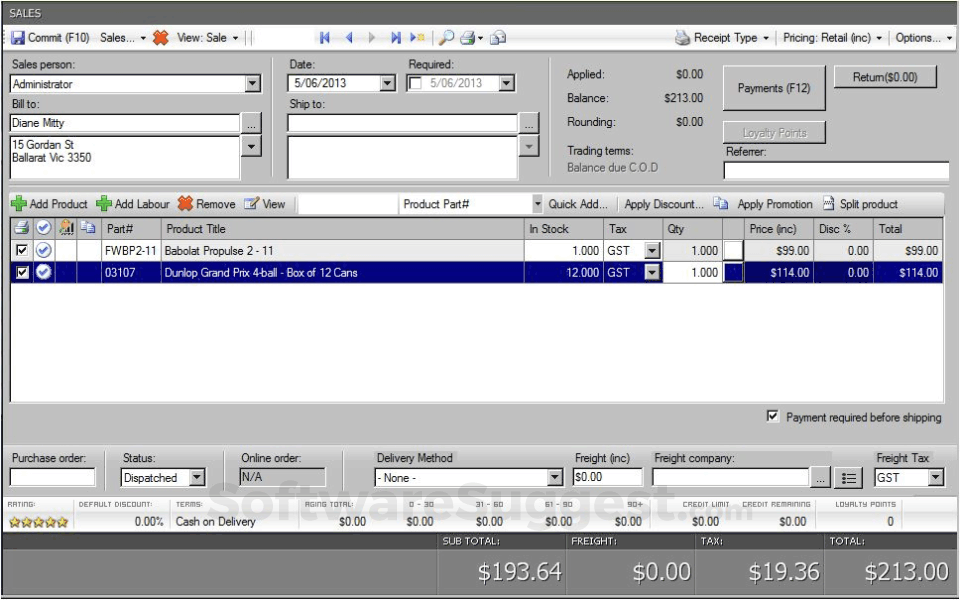
Task: Click the green Add Labour plus icon
Action: point(104,203)
